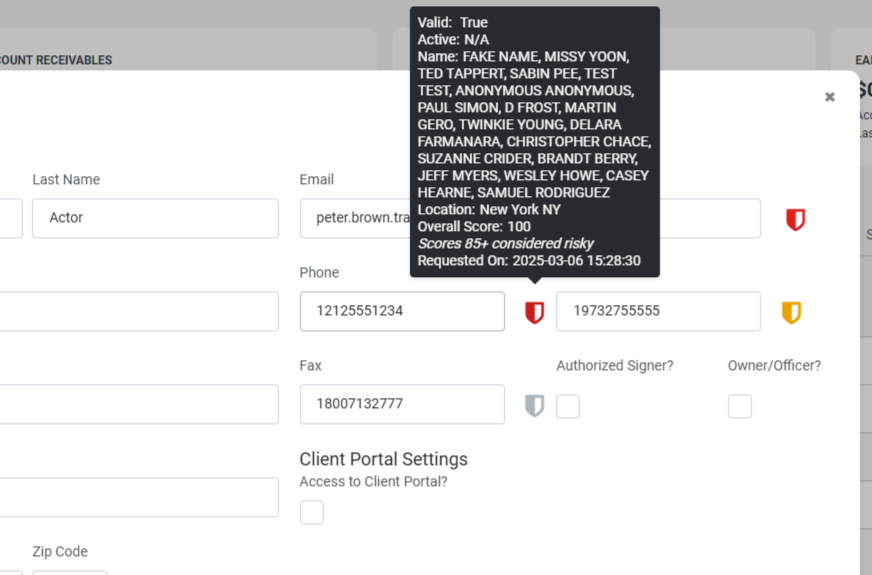Check the Authorized Signer checkbox
This screenshot has height=575, width=872.
tap(568, 407)
